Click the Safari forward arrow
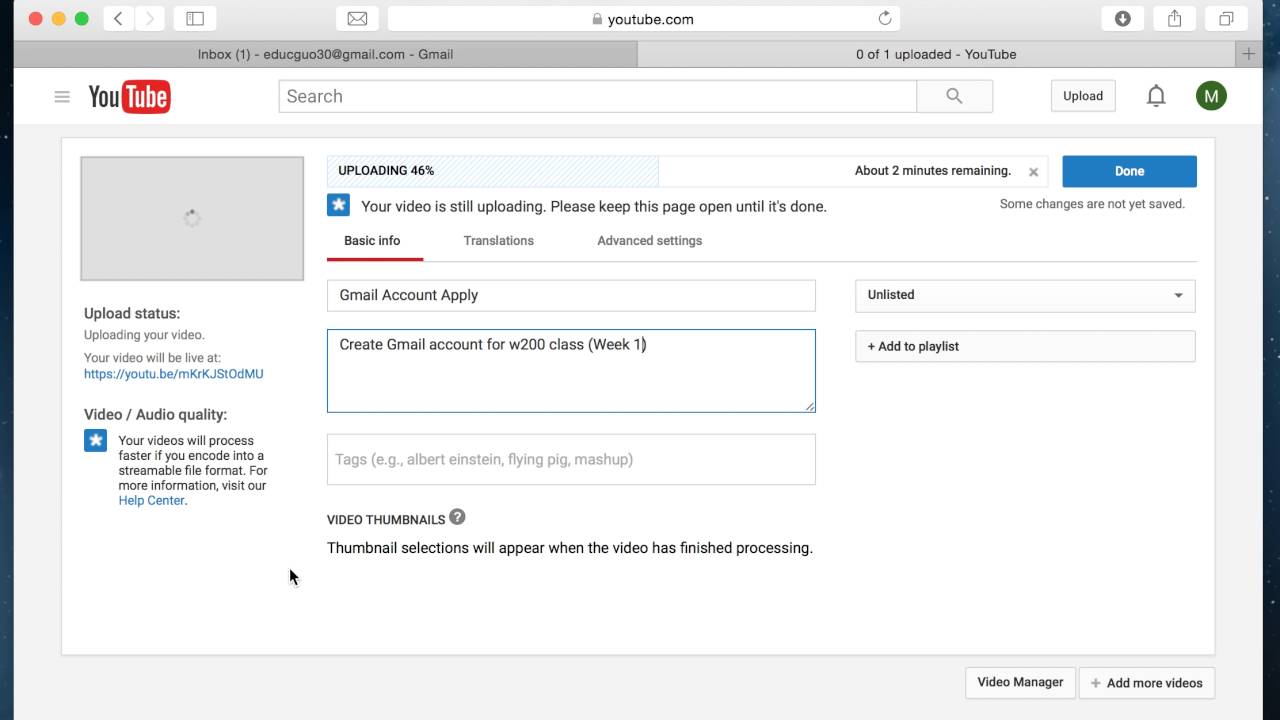 point(150,19)
